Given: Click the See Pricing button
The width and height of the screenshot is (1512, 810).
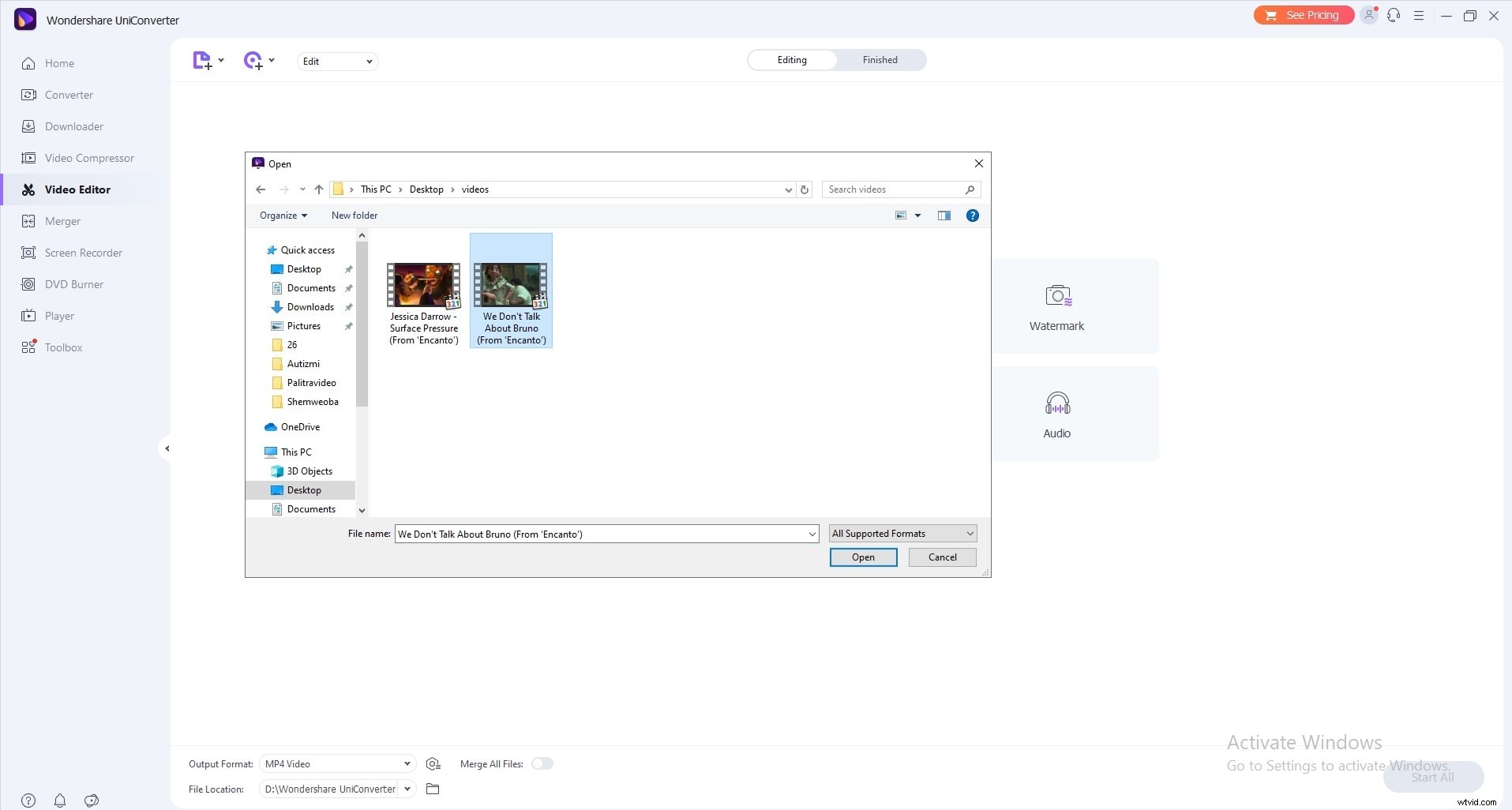Looking at the screenshot, I should click(1303, 14).
